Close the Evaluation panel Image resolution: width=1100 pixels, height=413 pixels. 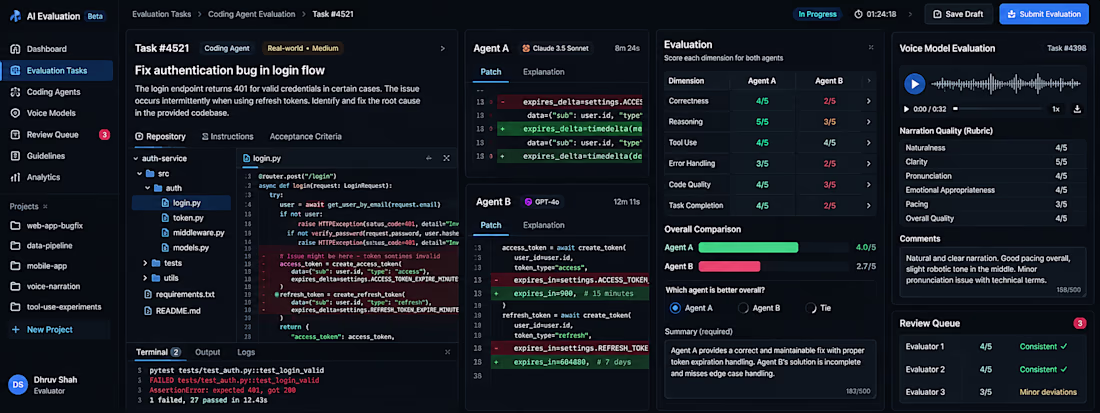coord(871,47)
